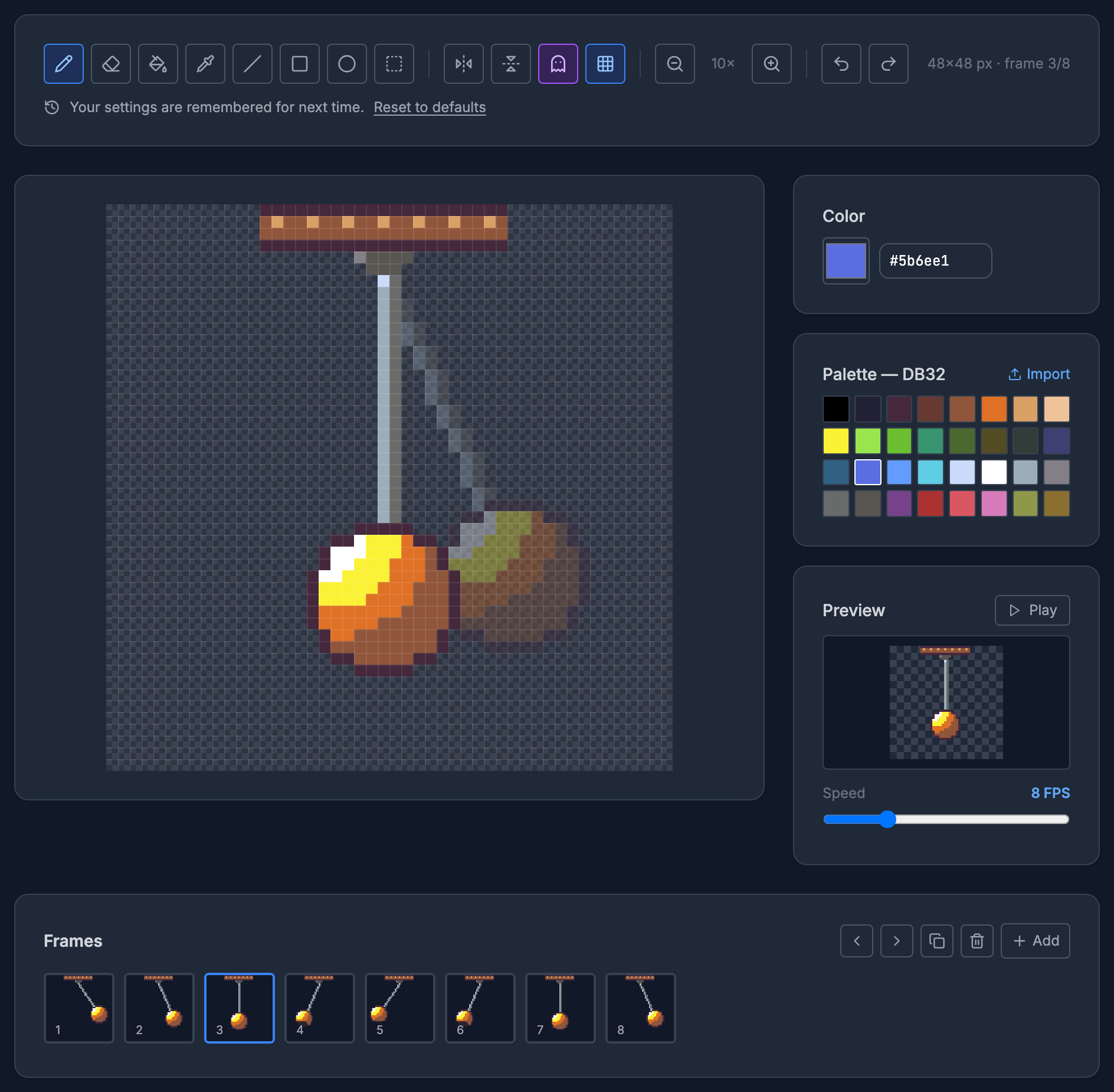The height and width of the screenshot is (1092, 1114).
Task: Pick the white palette swatch
Action: point(994,472)
